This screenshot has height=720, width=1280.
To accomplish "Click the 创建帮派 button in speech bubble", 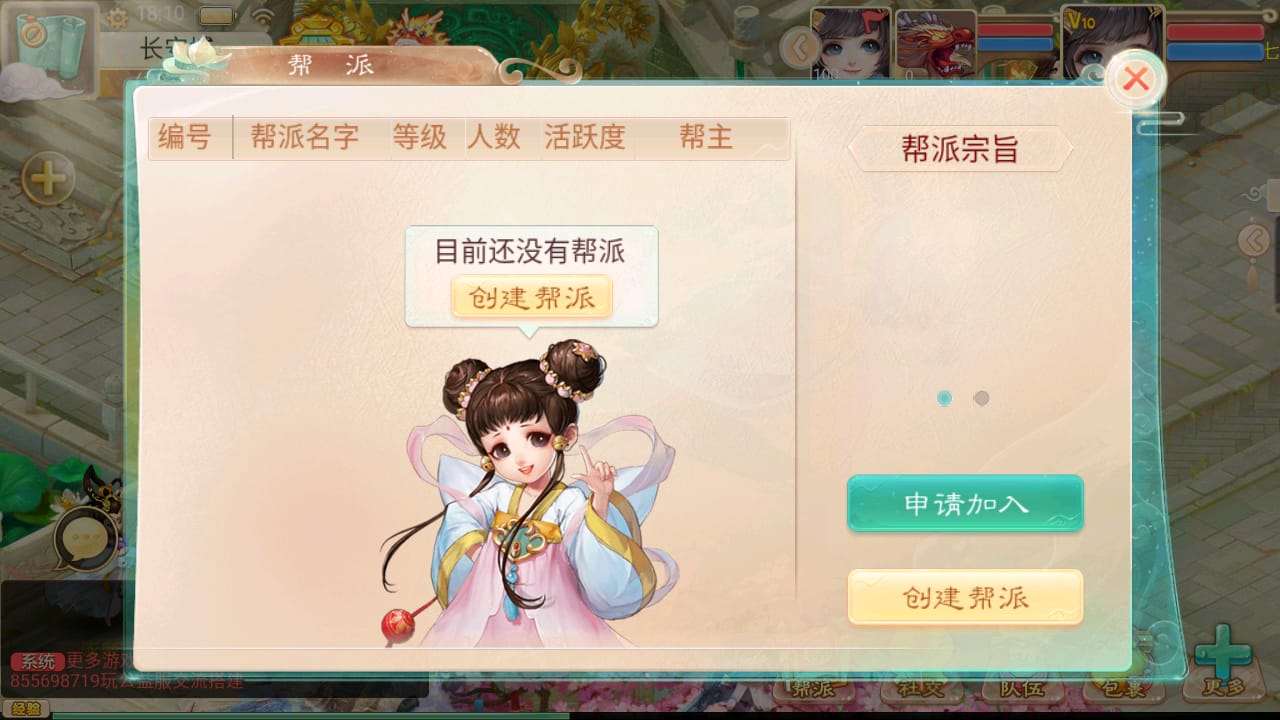I will click(531, 297).
